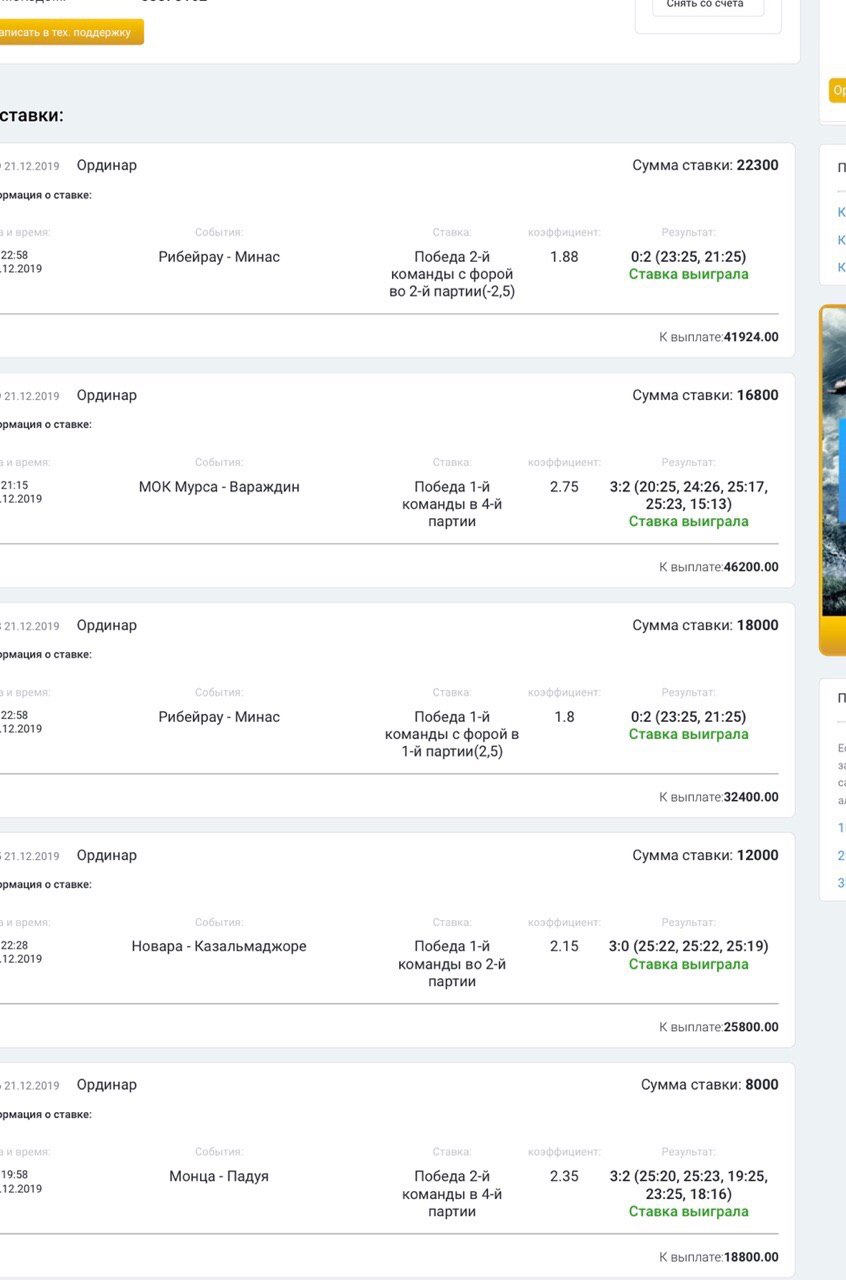Select numbered link "3" in right sidebar
The image size is (846, 1280).
coord(841,882)
